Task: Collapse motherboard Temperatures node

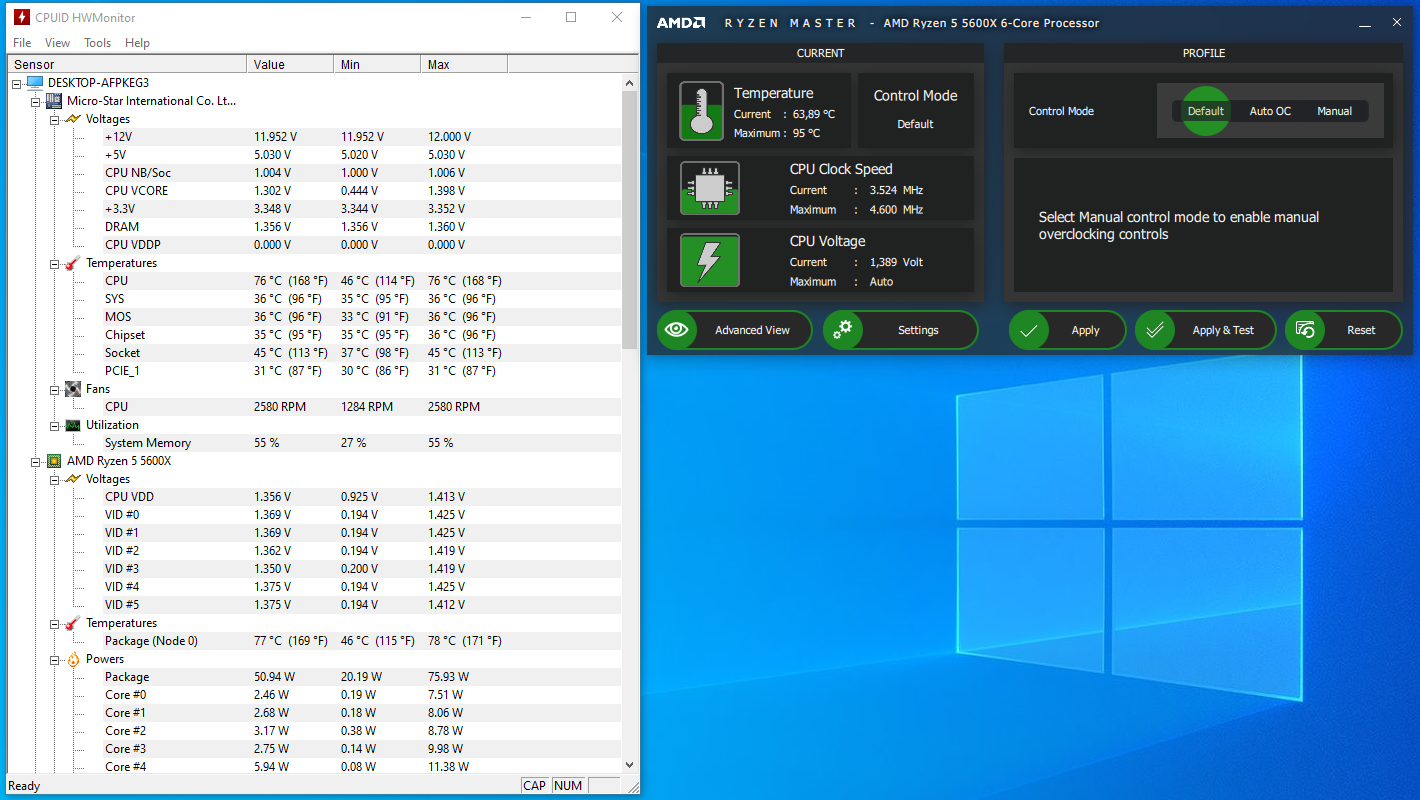Action: coord(55,263)
